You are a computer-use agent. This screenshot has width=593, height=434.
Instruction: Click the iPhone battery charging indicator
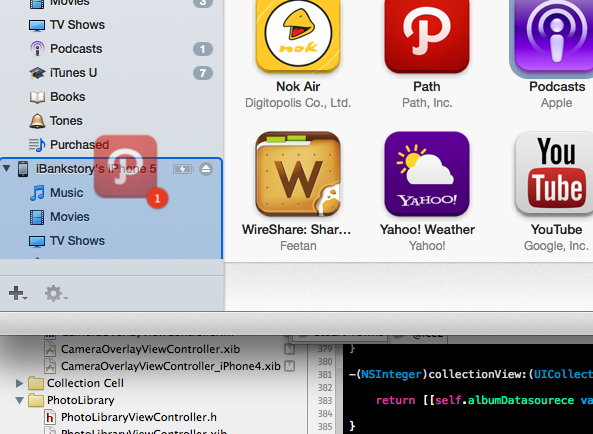[183, 169]
